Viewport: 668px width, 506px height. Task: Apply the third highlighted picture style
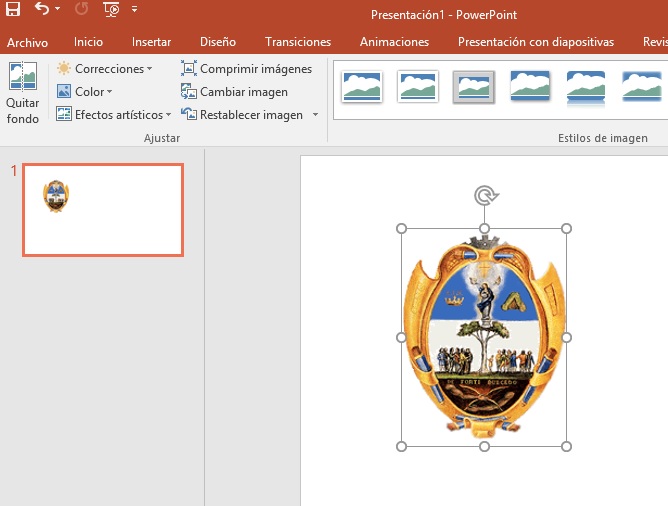click(x=473, y=87)
